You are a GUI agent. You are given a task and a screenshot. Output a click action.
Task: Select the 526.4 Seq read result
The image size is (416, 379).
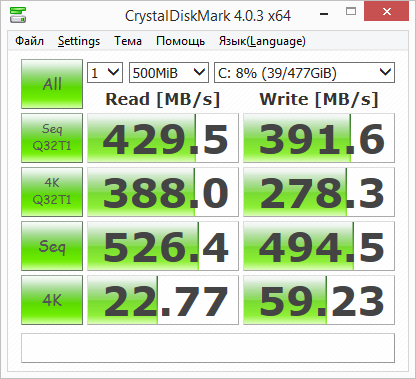(163, 246)
